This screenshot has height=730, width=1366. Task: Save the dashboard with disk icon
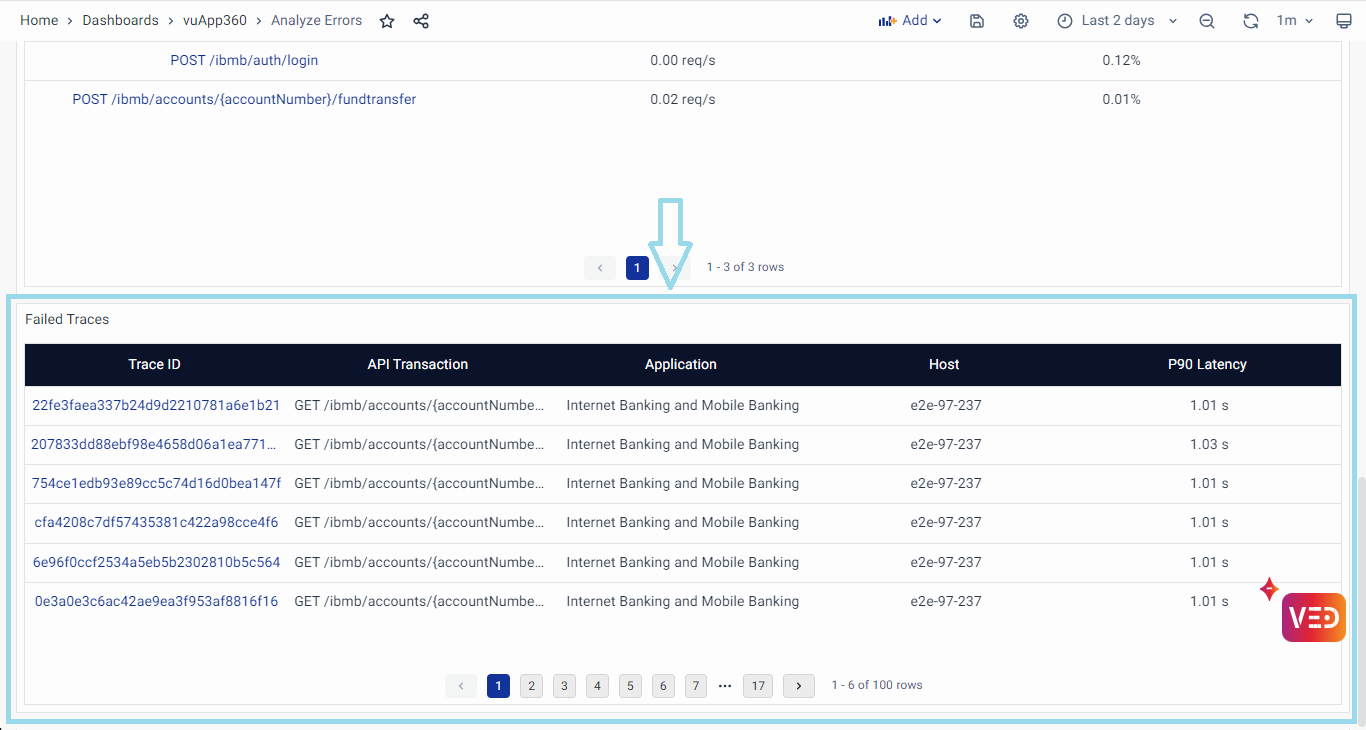977,21
